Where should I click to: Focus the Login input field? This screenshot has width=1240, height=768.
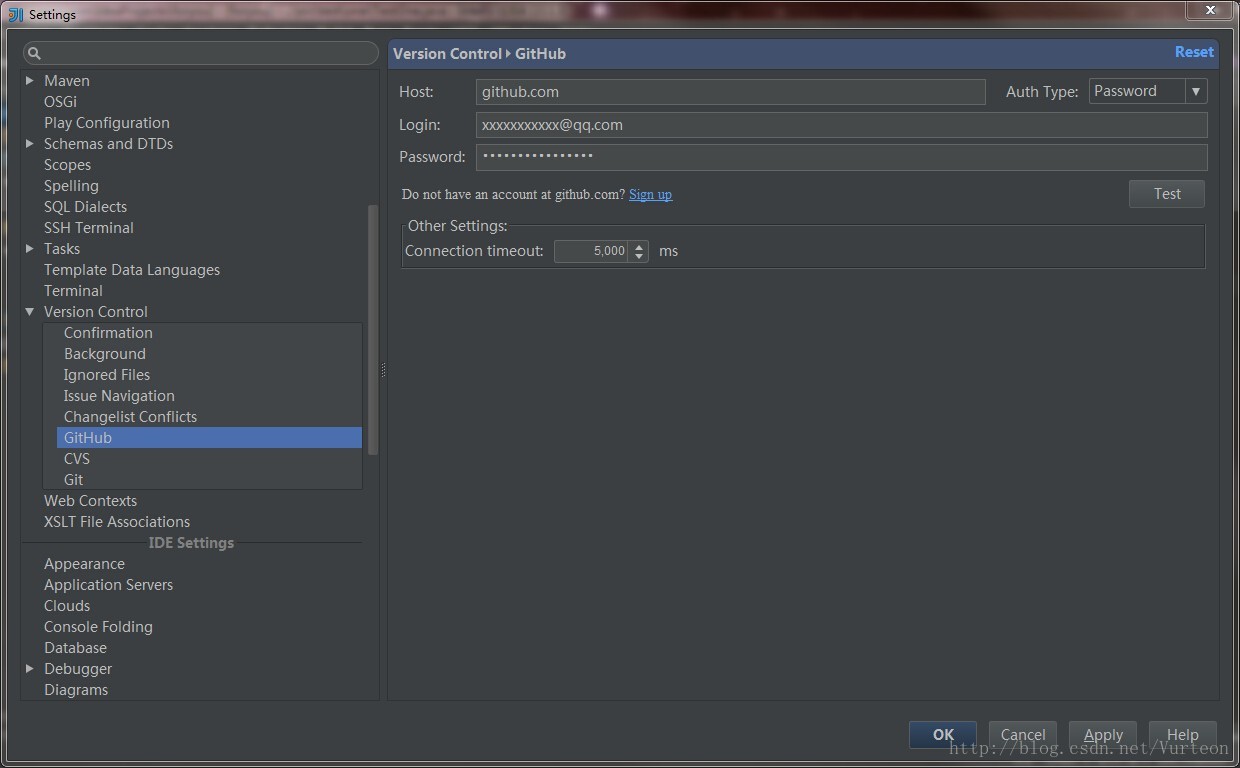842,125
